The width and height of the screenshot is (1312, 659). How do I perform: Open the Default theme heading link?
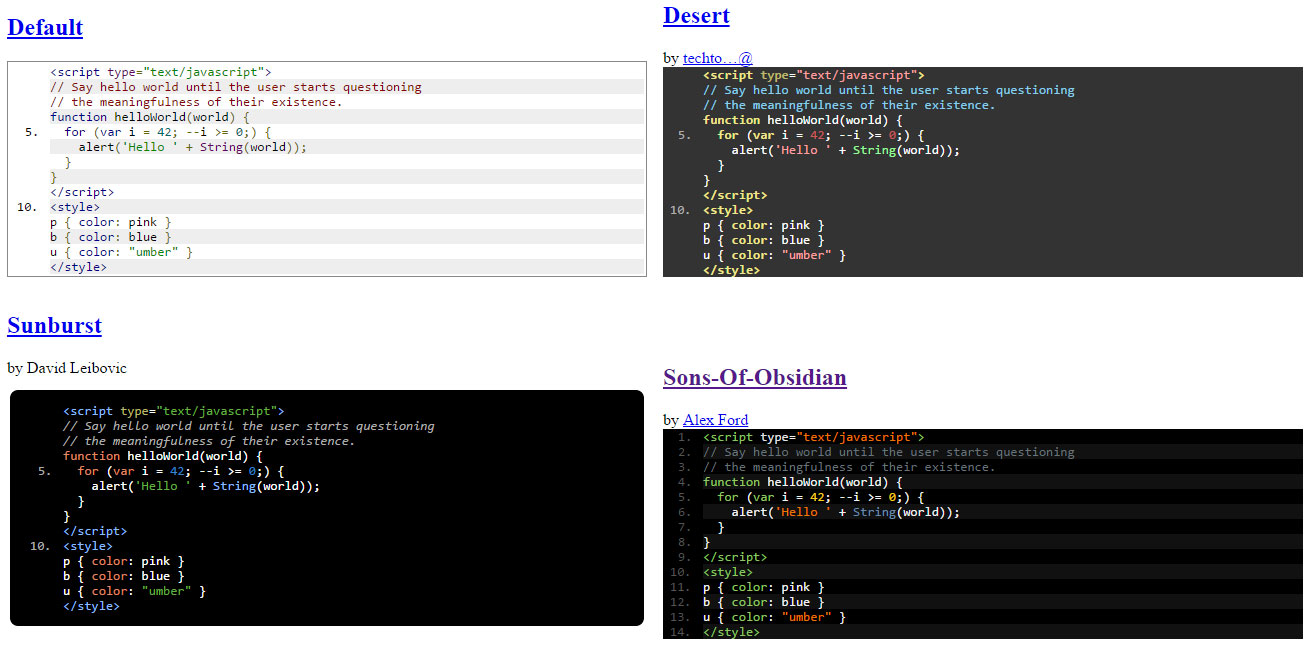pyautogui.click(x=45, y=27)
